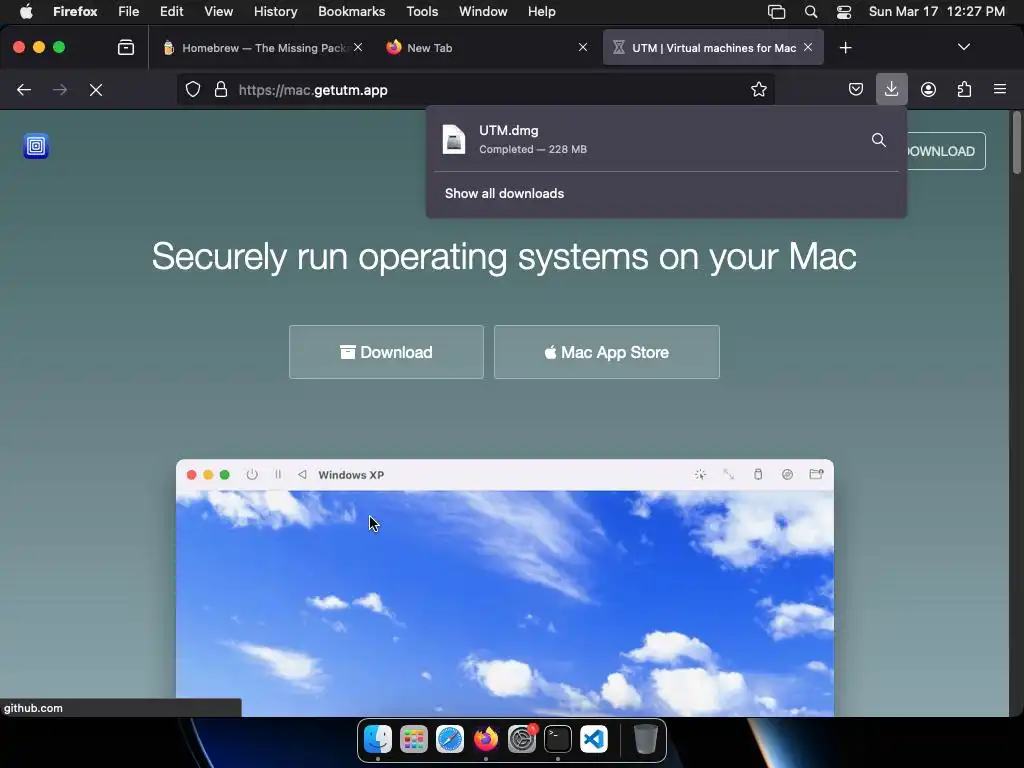Open the Extensions puzzle icon
Viewport: 1024px width, 768px height.
click(964, 89)
